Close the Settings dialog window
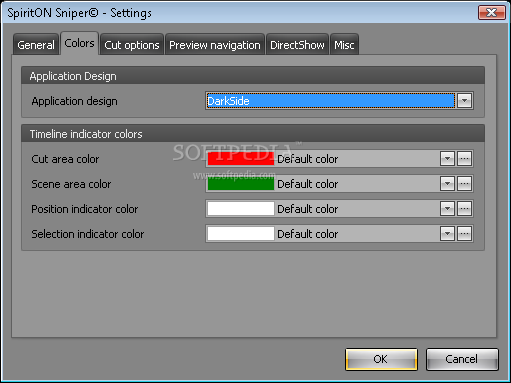Viewport: 511px width, 383px height. [x=492, y=13]
